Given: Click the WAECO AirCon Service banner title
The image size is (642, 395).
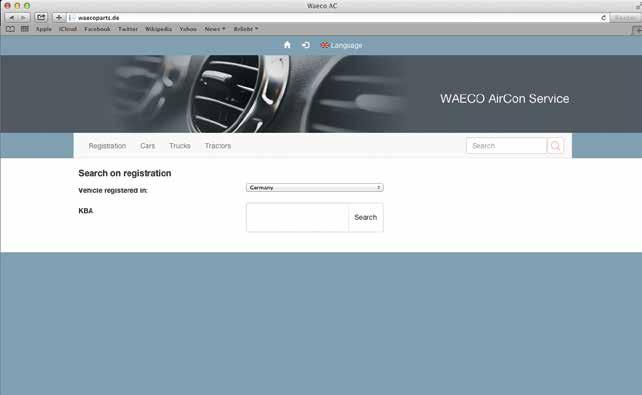Looking at the screenshot, I should click(504, 99).
